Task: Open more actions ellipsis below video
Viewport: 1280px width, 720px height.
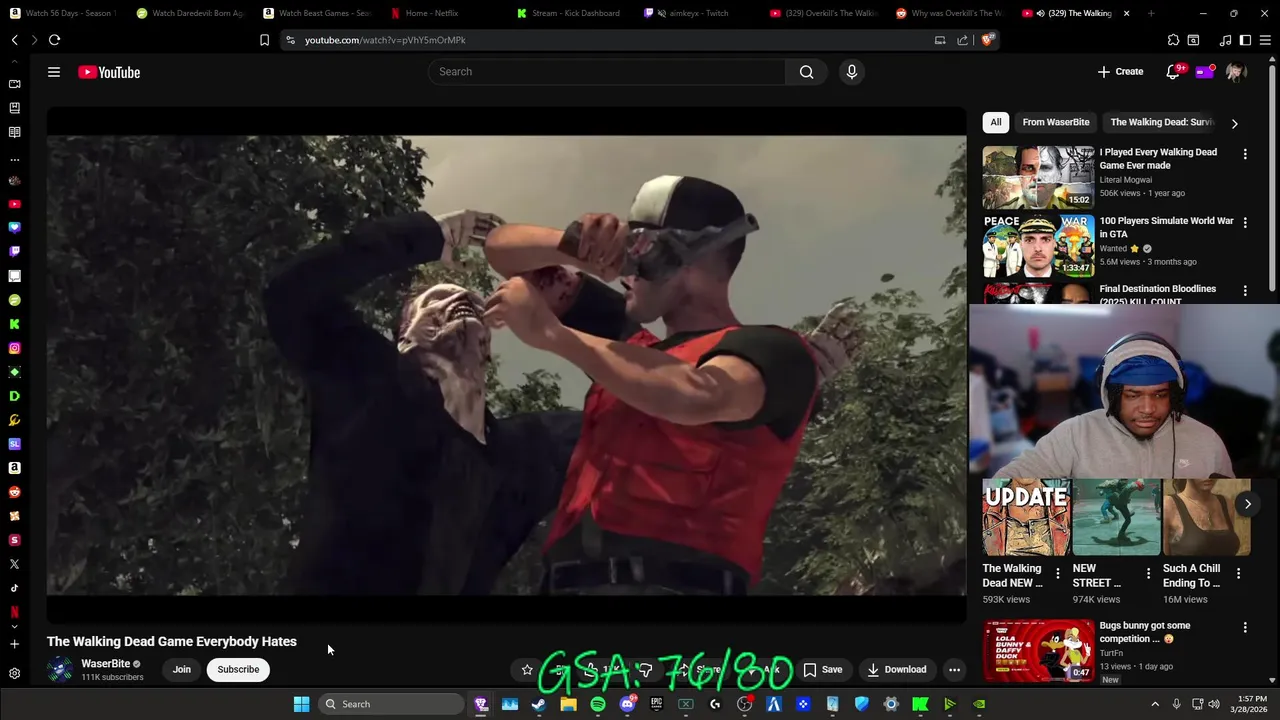Action: [954, 669]
